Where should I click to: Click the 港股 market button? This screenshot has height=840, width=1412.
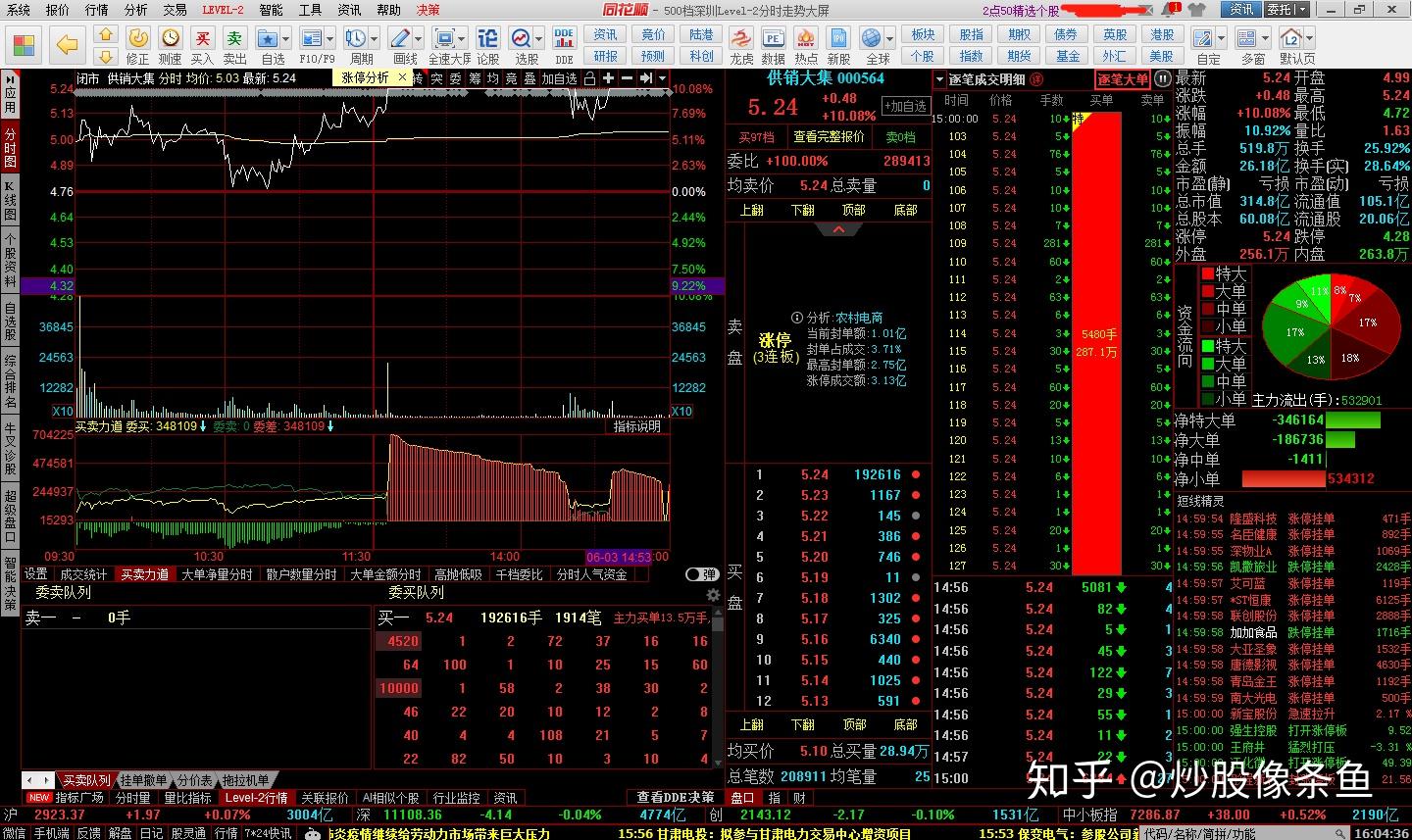point(1162,34)
